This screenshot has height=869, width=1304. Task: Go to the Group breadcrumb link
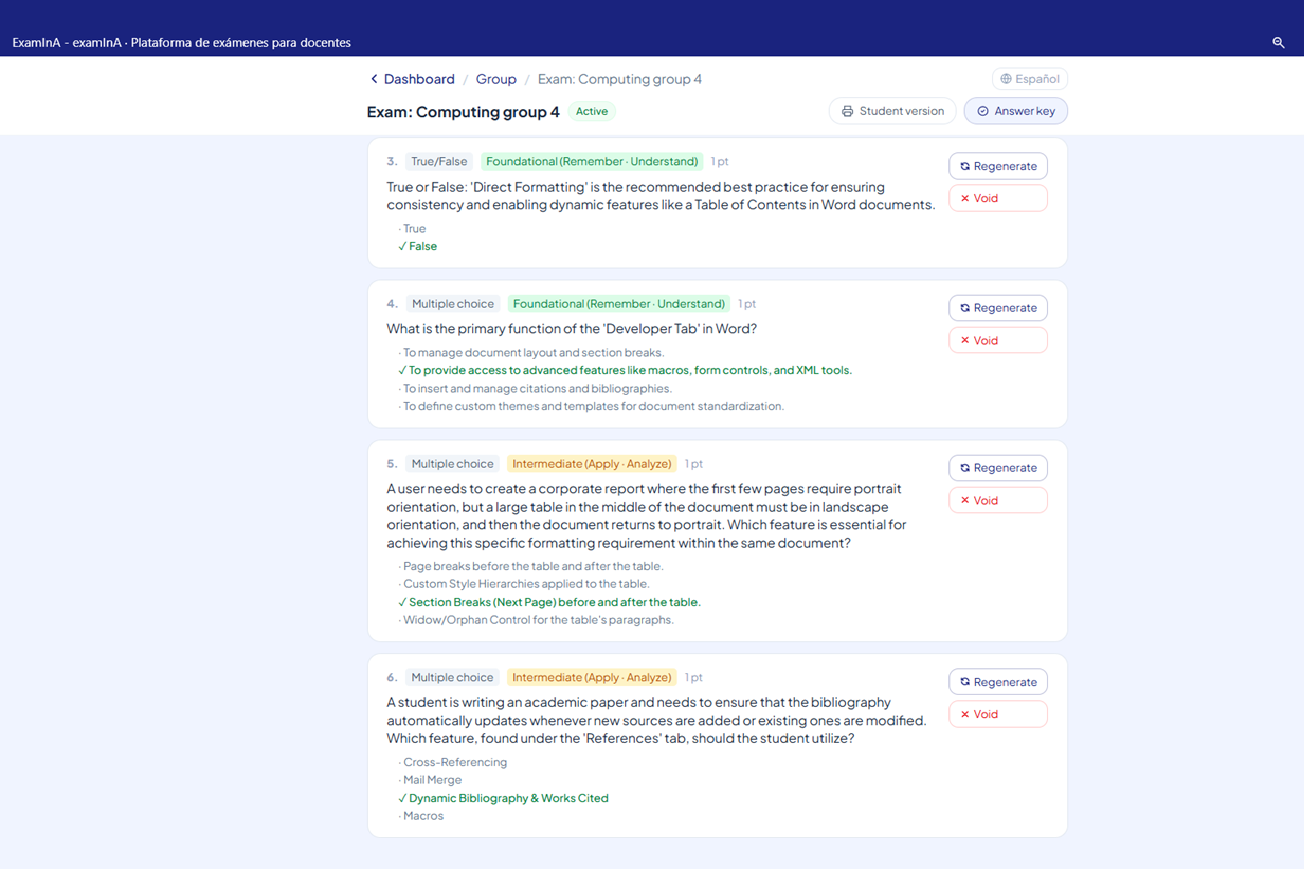pos(496,79)
